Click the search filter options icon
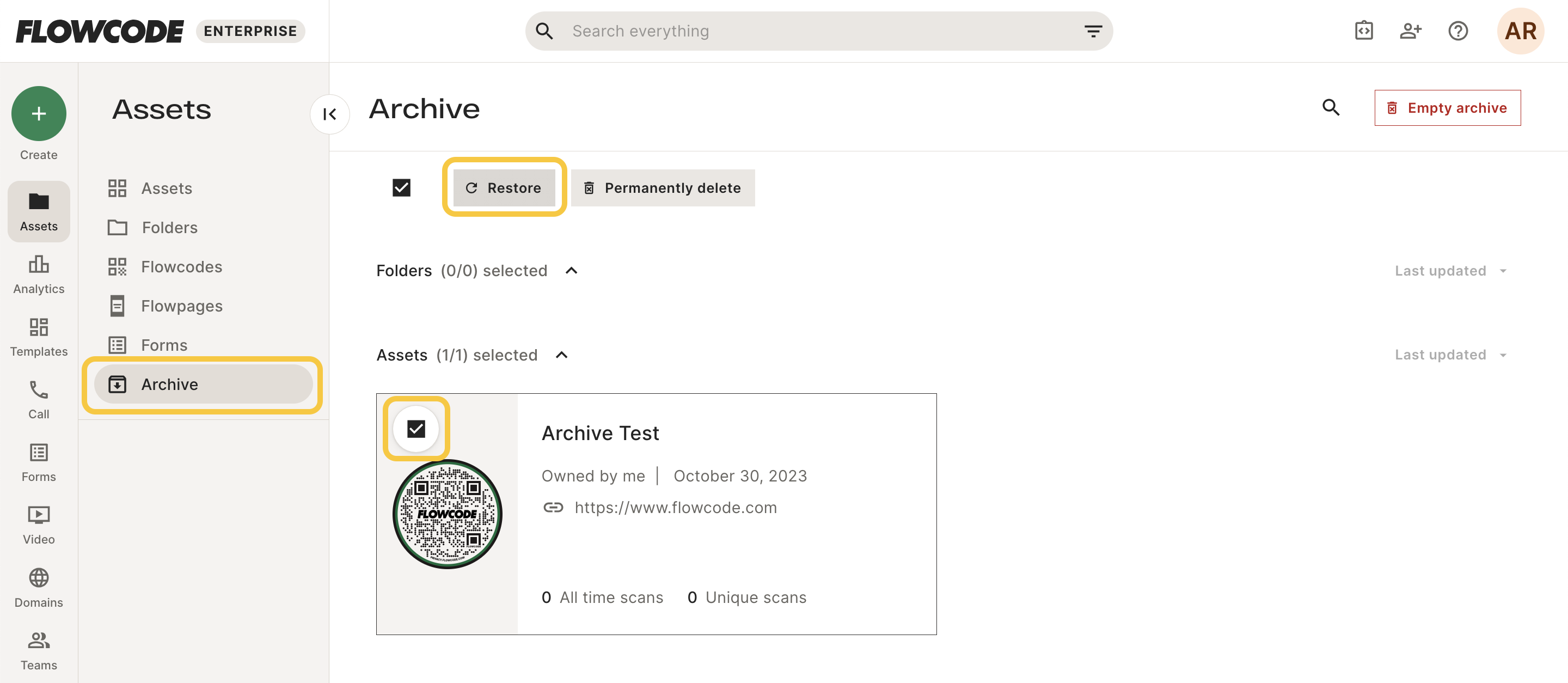 pos(1093,31)
